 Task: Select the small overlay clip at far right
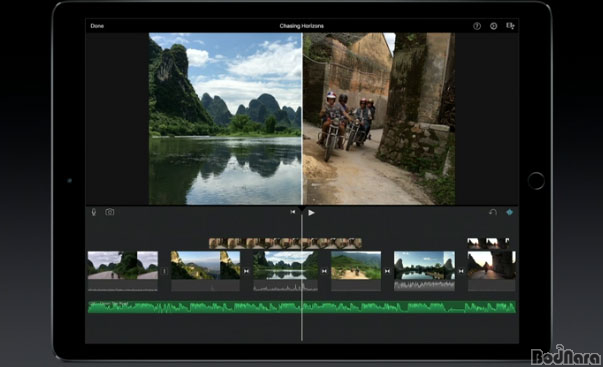(x=488, y=243)
